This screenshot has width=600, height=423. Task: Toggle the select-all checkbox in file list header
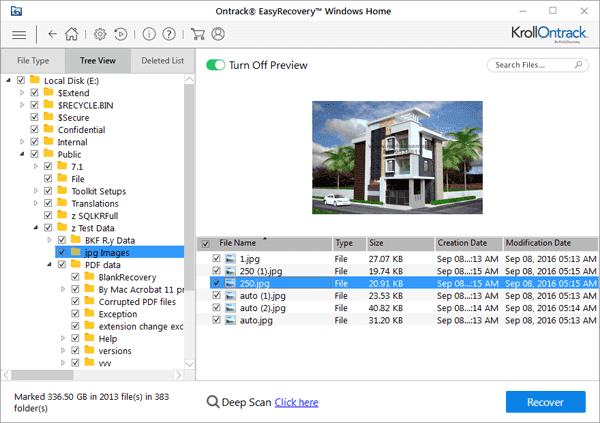coord(205,243)
